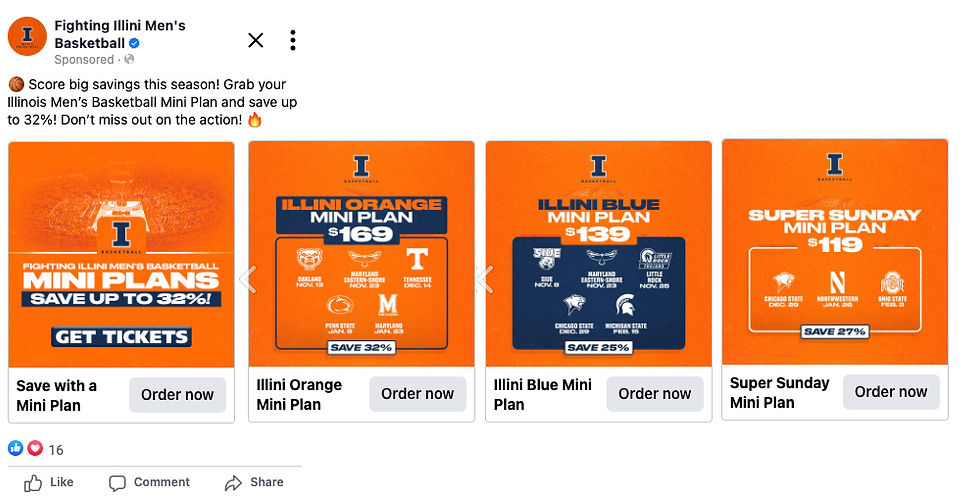980x499 pixels.
Task: View the blue like reaction icon
Action: coord(16,448)
